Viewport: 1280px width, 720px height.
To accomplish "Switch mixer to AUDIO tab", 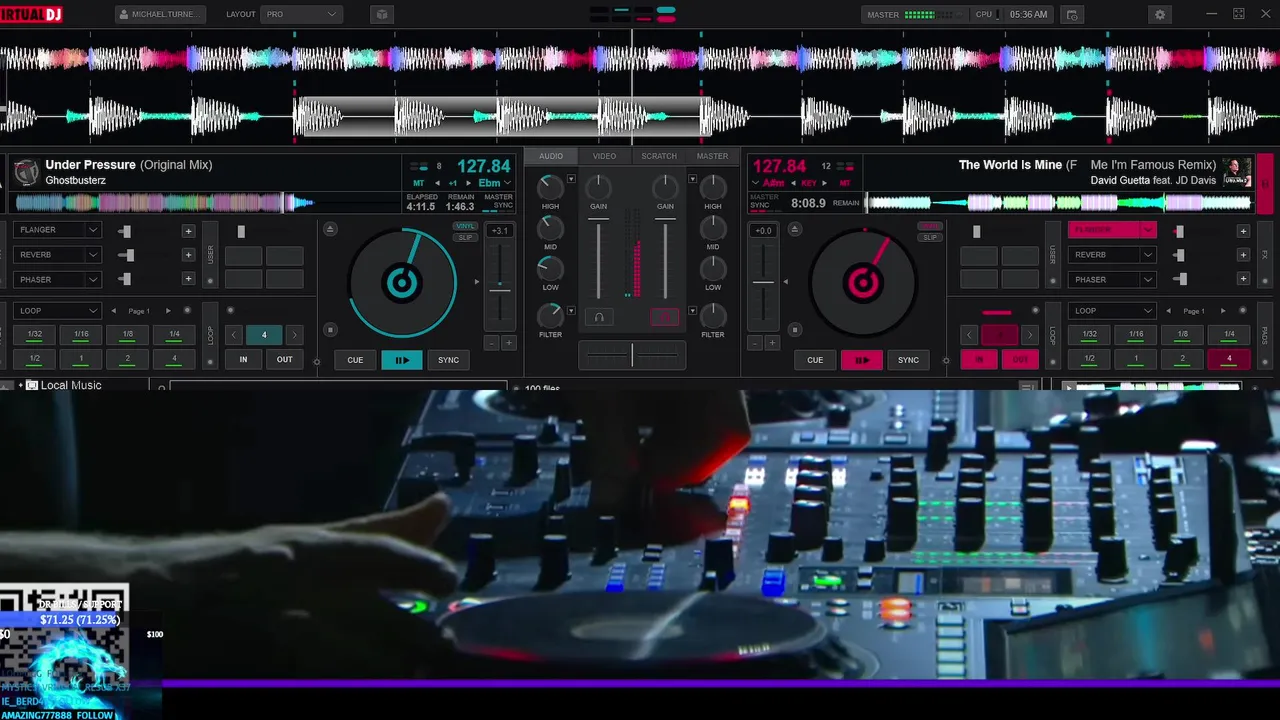I will click(551, 156).
